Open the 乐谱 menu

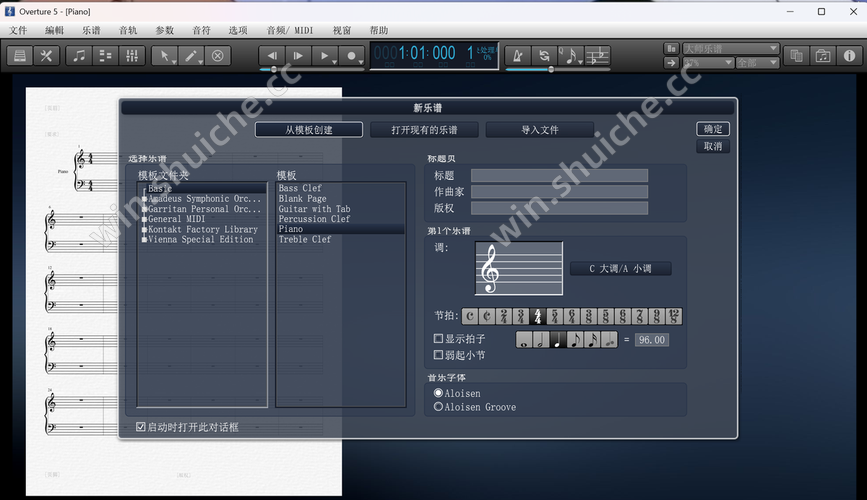[91, 30]
